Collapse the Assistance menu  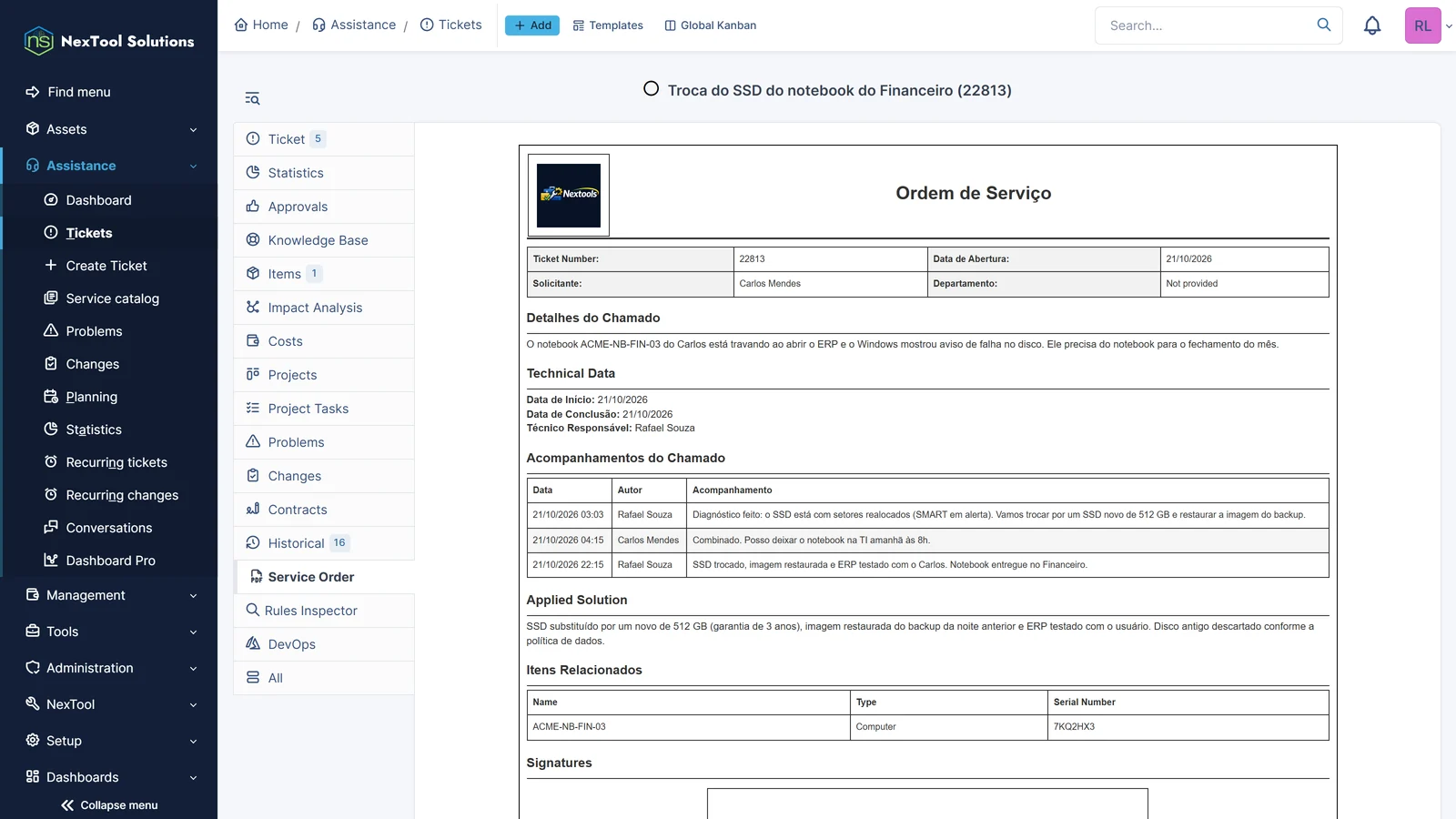coord(109,166)
